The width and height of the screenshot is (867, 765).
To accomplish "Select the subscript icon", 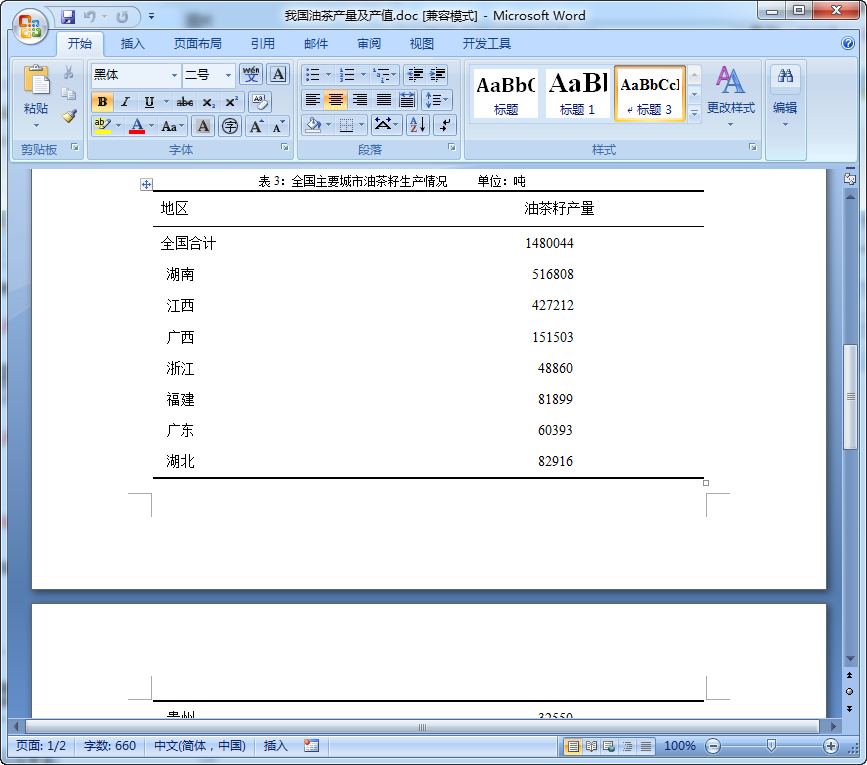I will tap(208, 102).
